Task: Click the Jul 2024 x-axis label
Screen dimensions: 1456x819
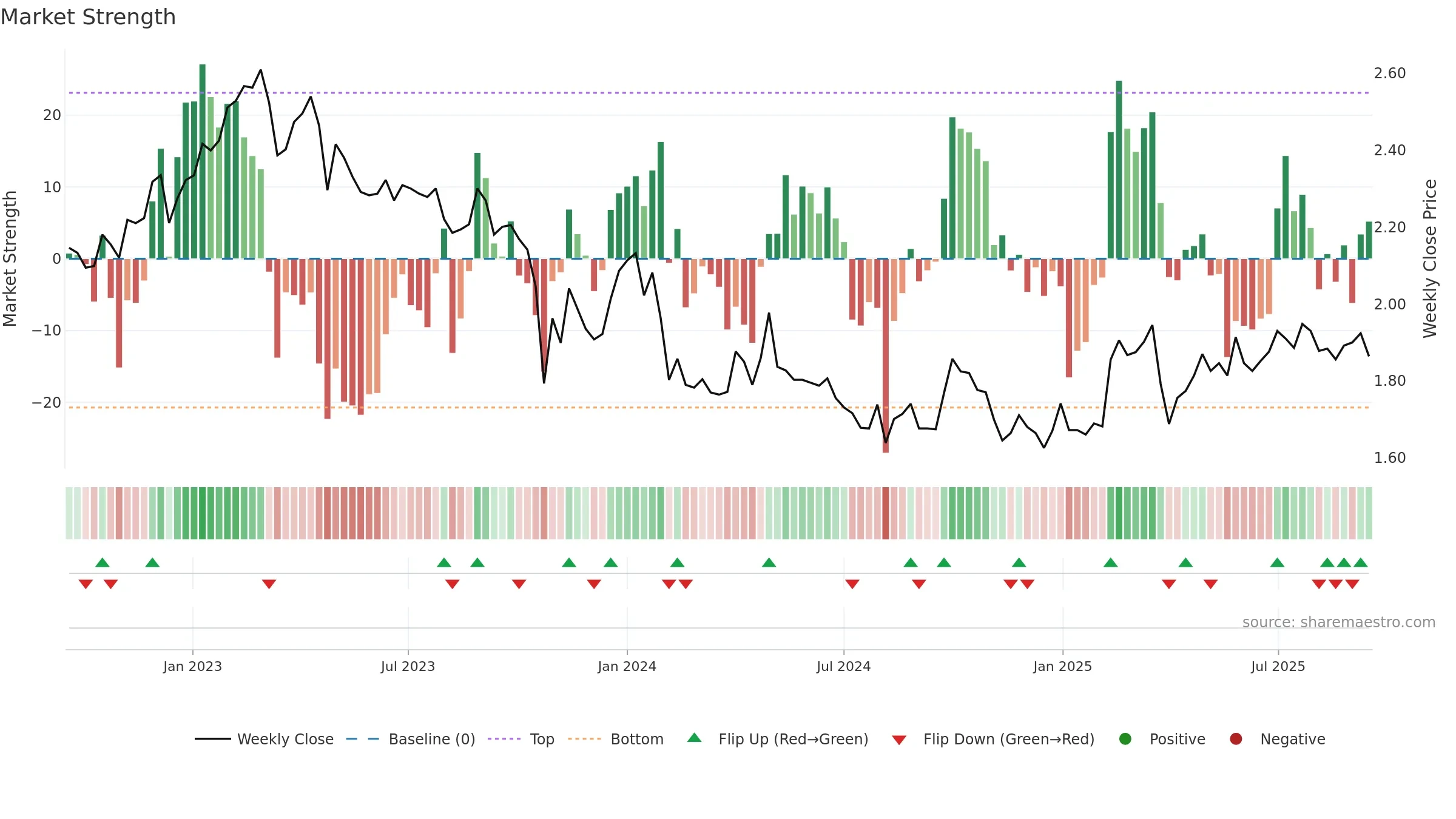Action: coord(843,666)
